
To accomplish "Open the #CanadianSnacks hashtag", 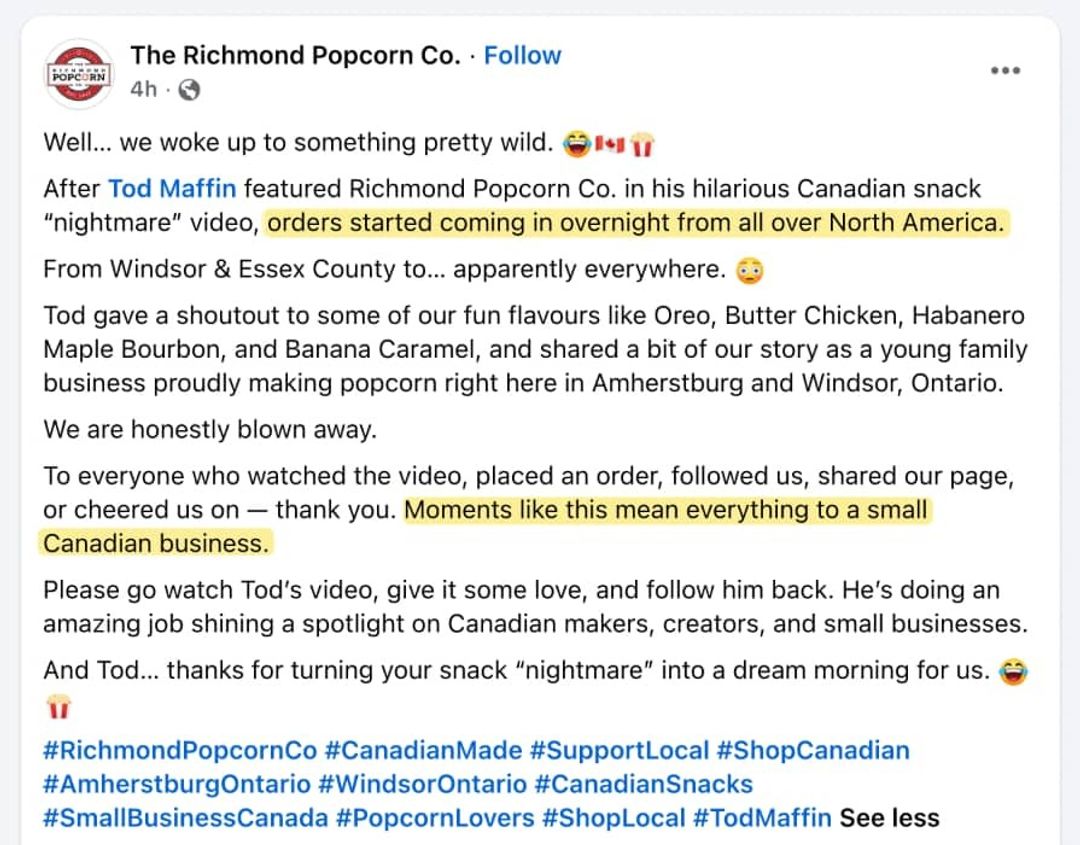I will pos(643,784).
